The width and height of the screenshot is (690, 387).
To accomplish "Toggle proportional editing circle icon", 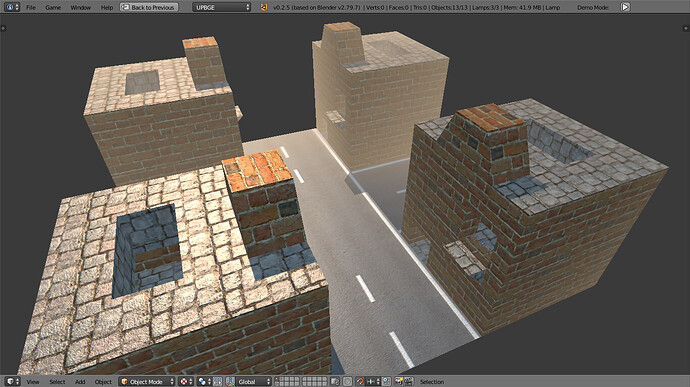I will coord(347,381).
